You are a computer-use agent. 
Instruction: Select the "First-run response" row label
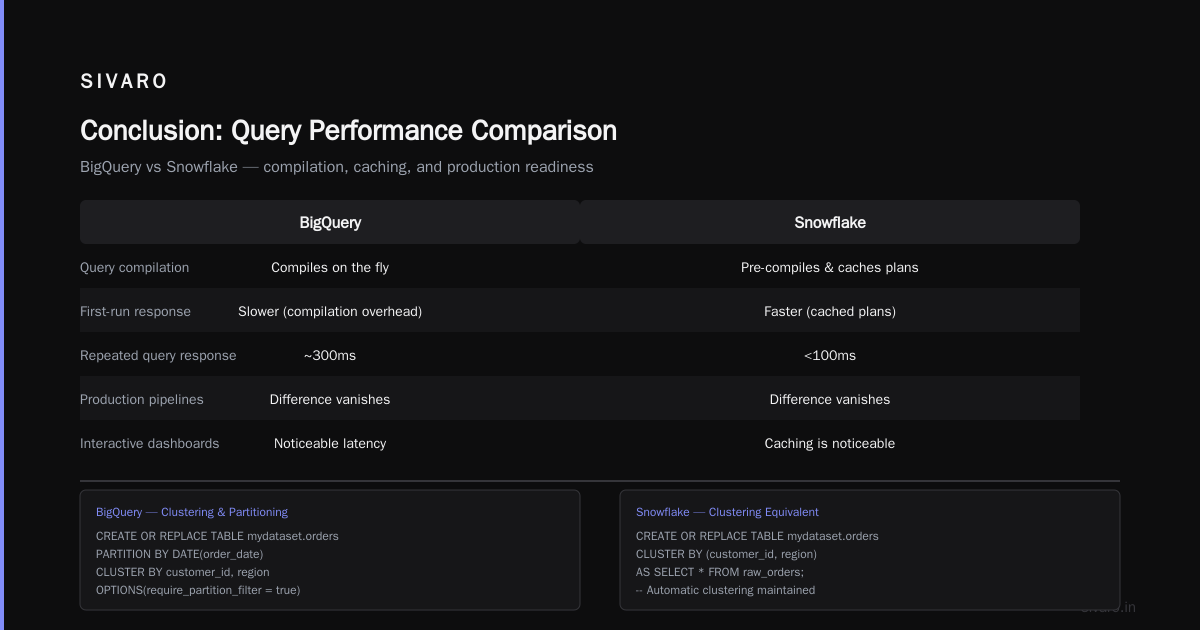(135, 312)
